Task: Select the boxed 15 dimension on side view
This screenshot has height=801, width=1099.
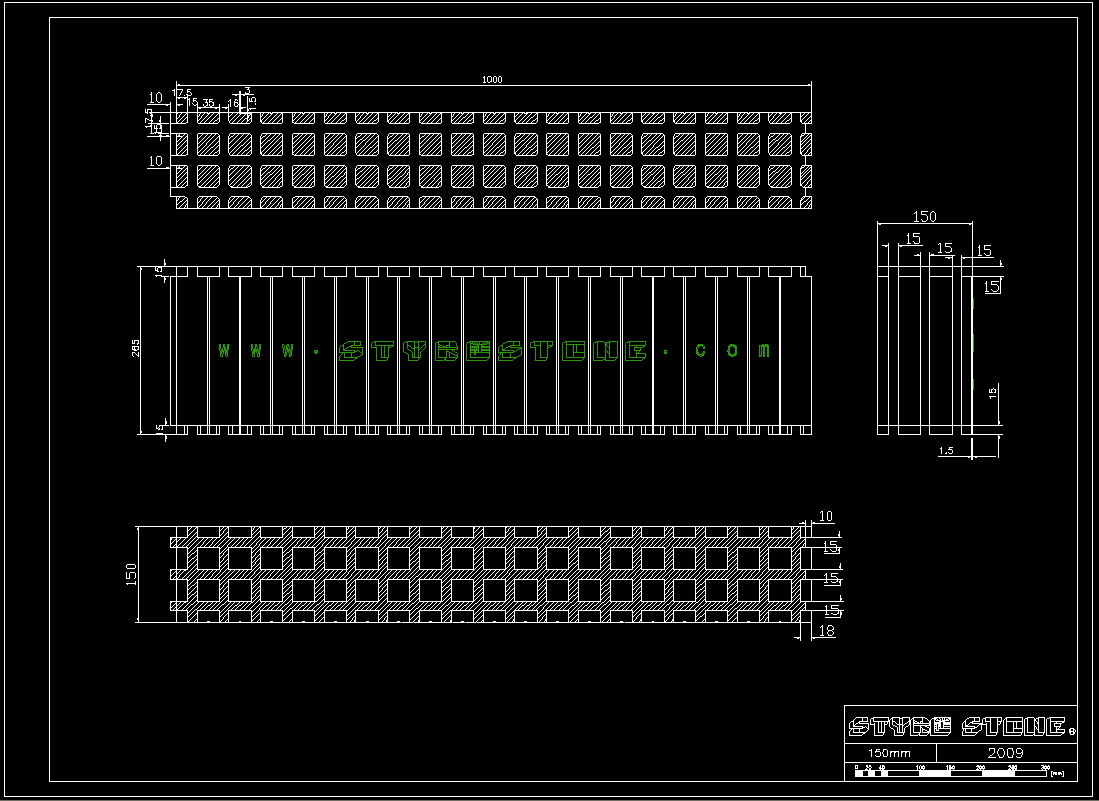Action: [x=992, y=287]
